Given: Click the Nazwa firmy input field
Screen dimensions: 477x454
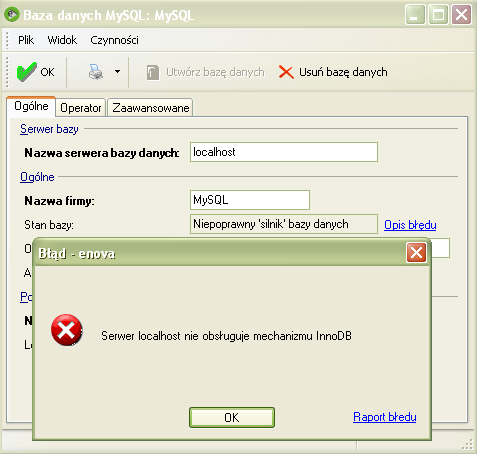Looking at the screenshot, I should coord(250,200).
